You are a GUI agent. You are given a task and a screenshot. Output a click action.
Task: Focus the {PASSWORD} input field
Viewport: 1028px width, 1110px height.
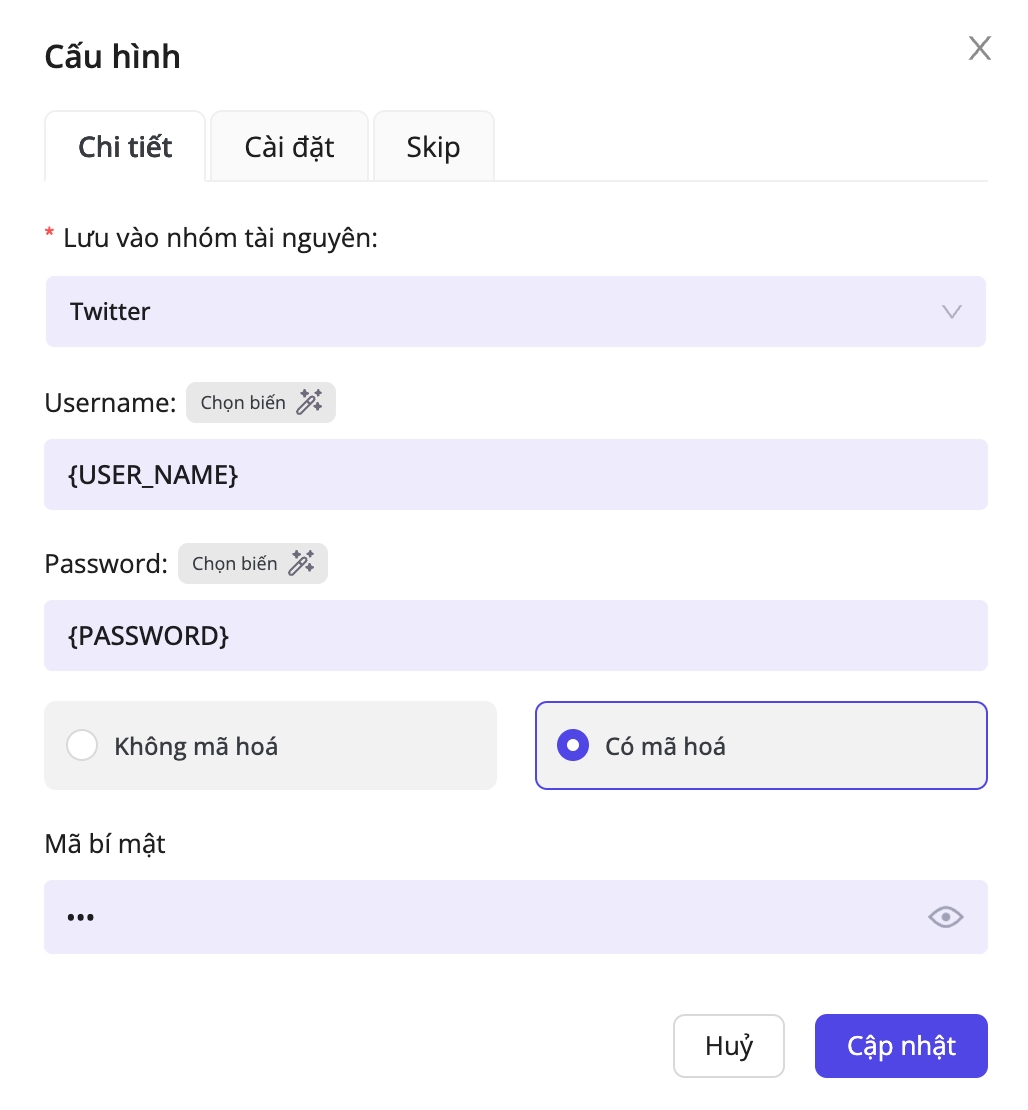tap(515, 636)
